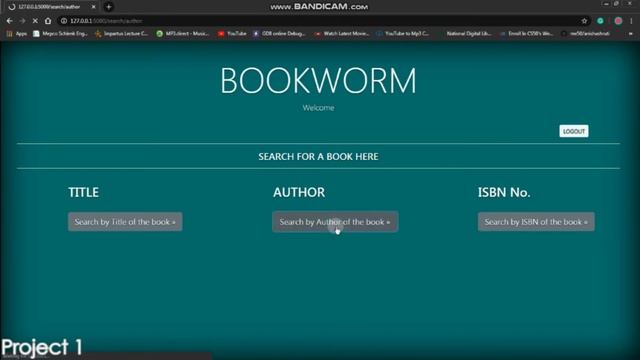Open the Impartus Lecture bookmark

pyautogui.click(x=122, y=34)
